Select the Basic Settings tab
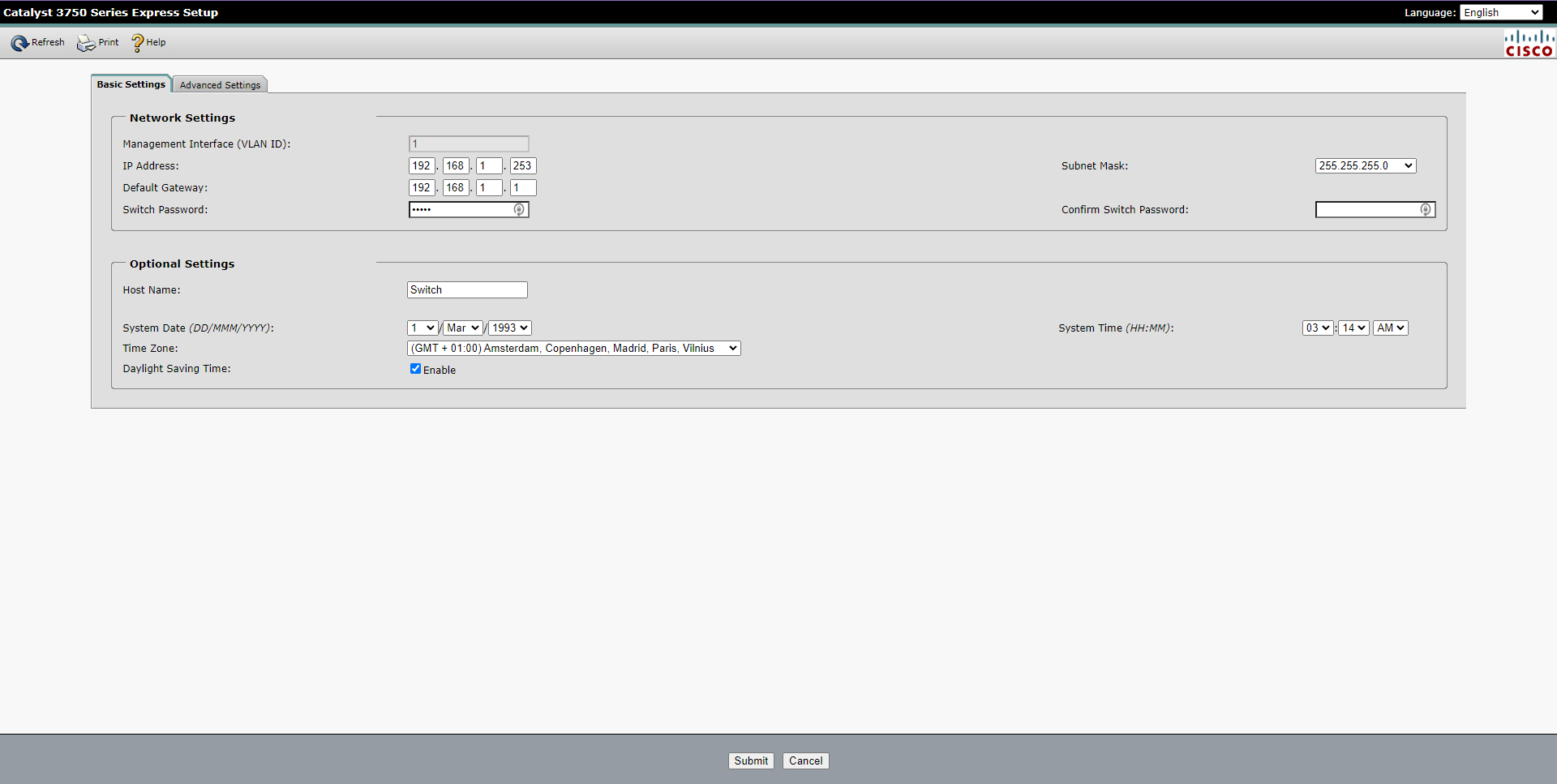This screenshot has height=784, width=1557. point(131,84)
